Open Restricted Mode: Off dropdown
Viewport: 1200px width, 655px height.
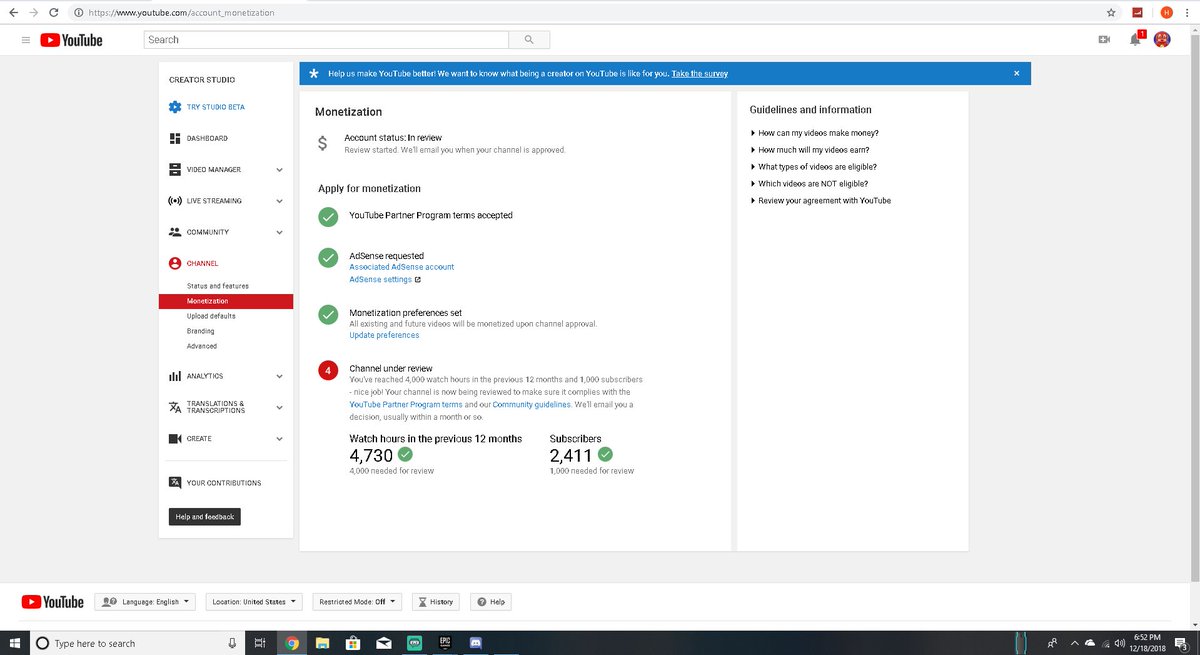coord(357,602)
